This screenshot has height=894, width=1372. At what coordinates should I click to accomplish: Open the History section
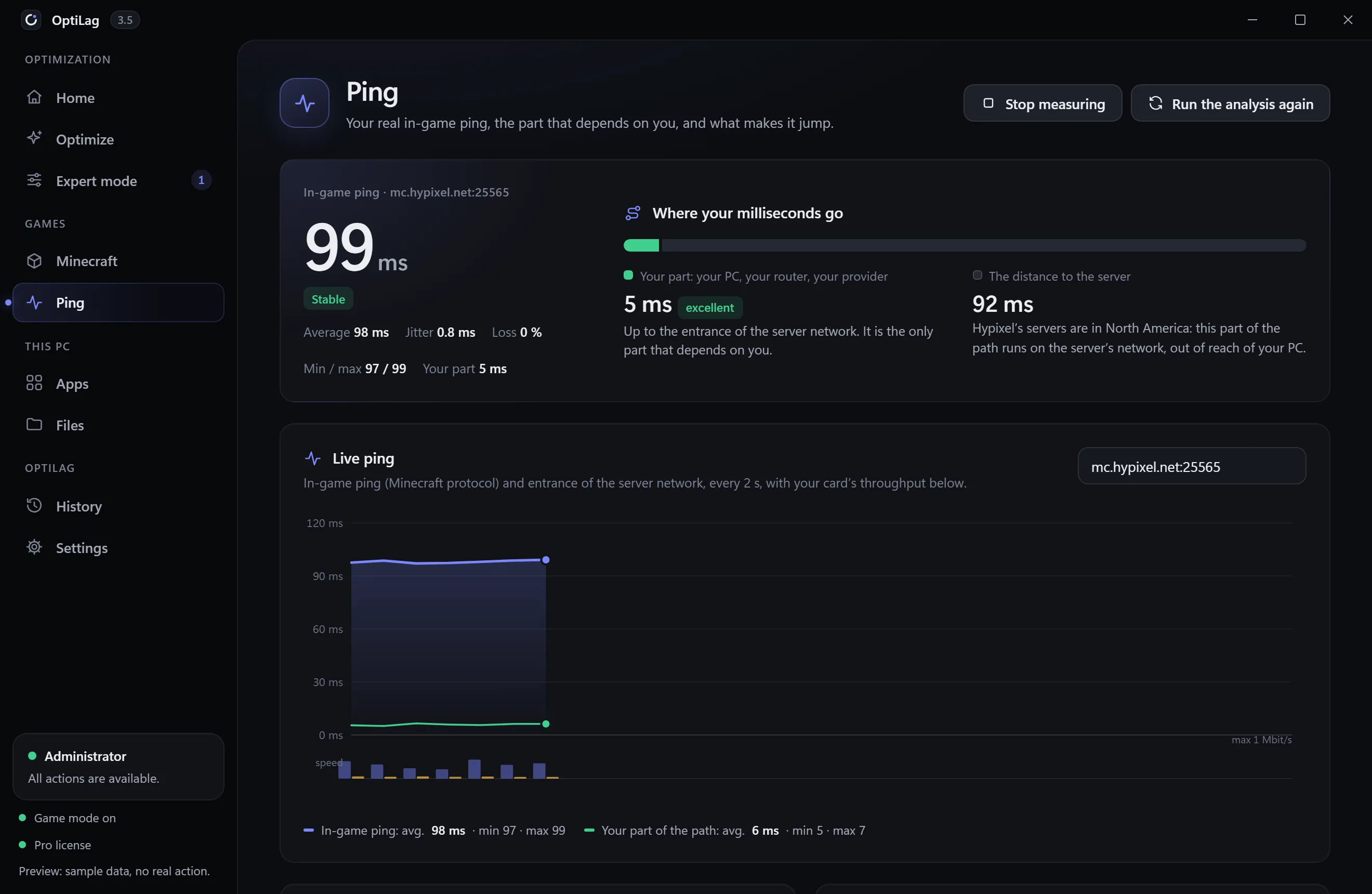118,506
